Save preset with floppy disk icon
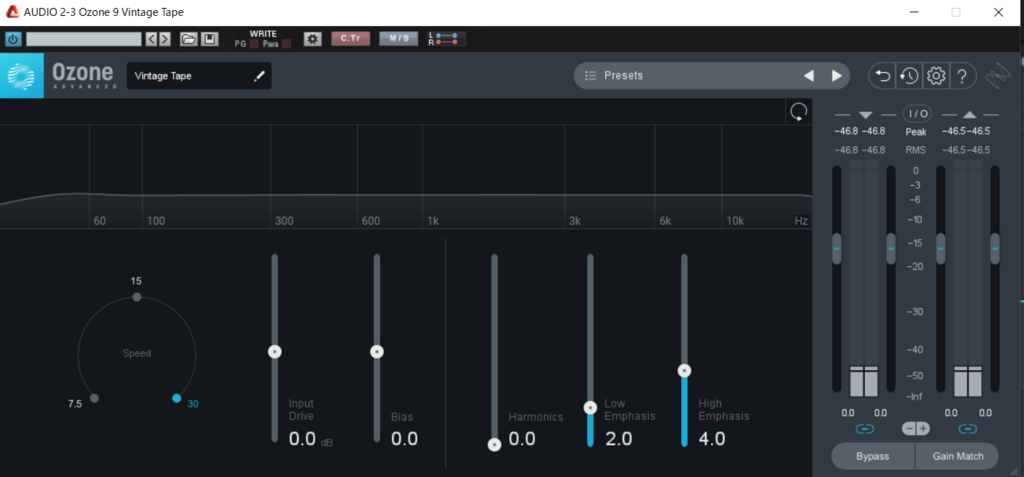1024x477 pixels. click(x=209, y=39)
